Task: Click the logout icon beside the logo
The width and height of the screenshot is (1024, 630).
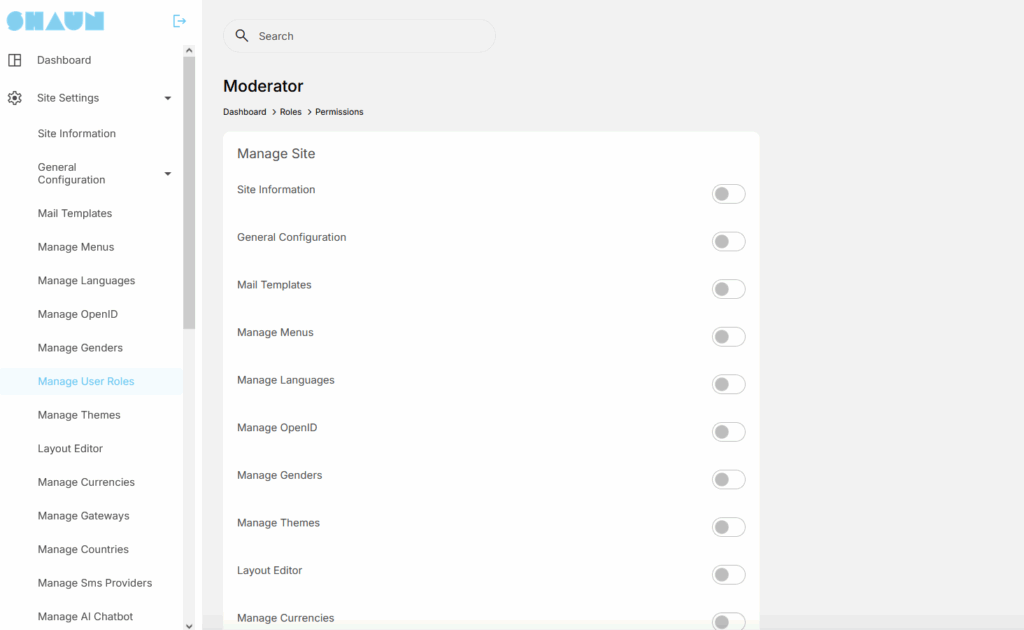Action: (179, 21)
